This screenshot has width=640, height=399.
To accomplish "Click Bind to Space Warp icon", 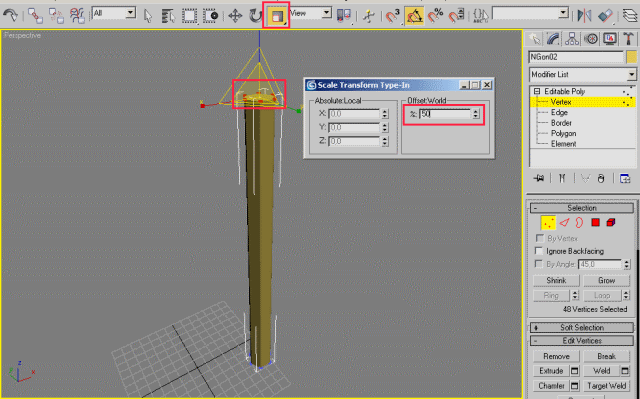I will 77,16.
